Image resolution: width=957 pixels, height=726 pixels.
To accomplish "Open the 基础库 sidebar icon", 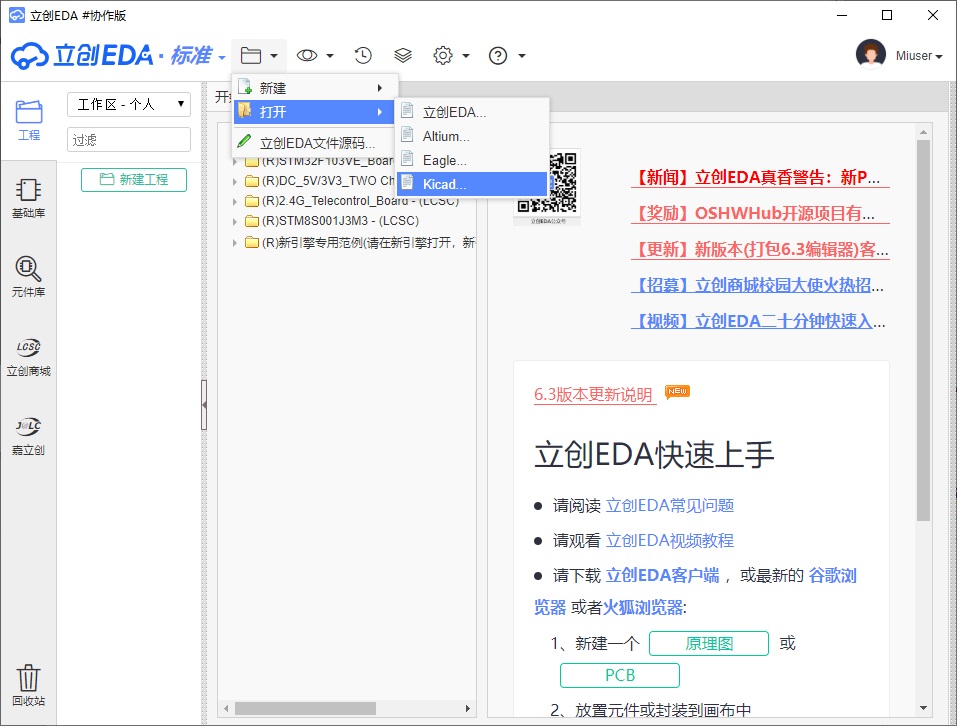I will 29,198.
